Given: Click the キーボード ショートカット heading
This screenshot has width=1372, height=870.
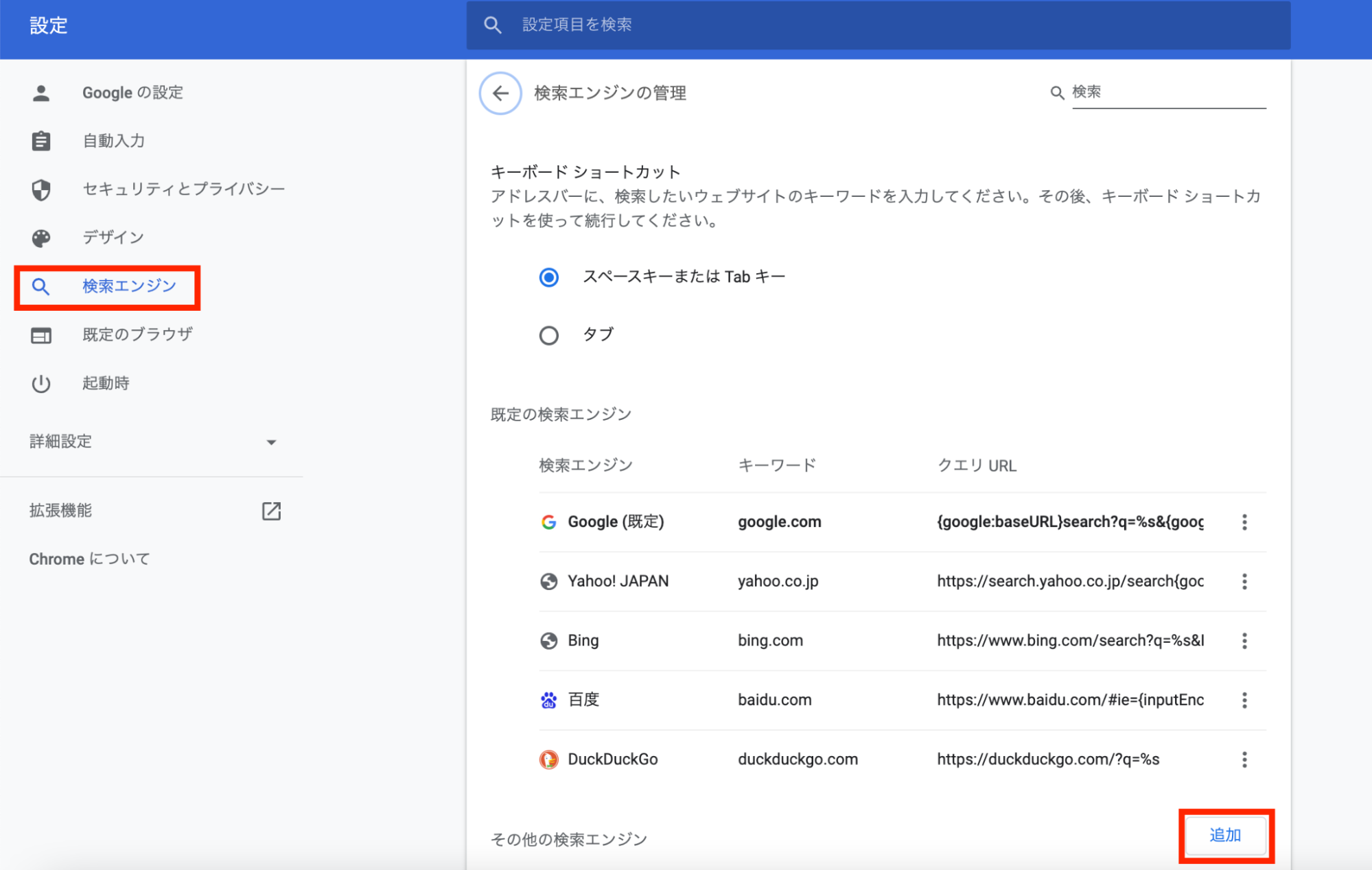Looking at the screenshot, I should pyautogui.click(x=585, y=172).
